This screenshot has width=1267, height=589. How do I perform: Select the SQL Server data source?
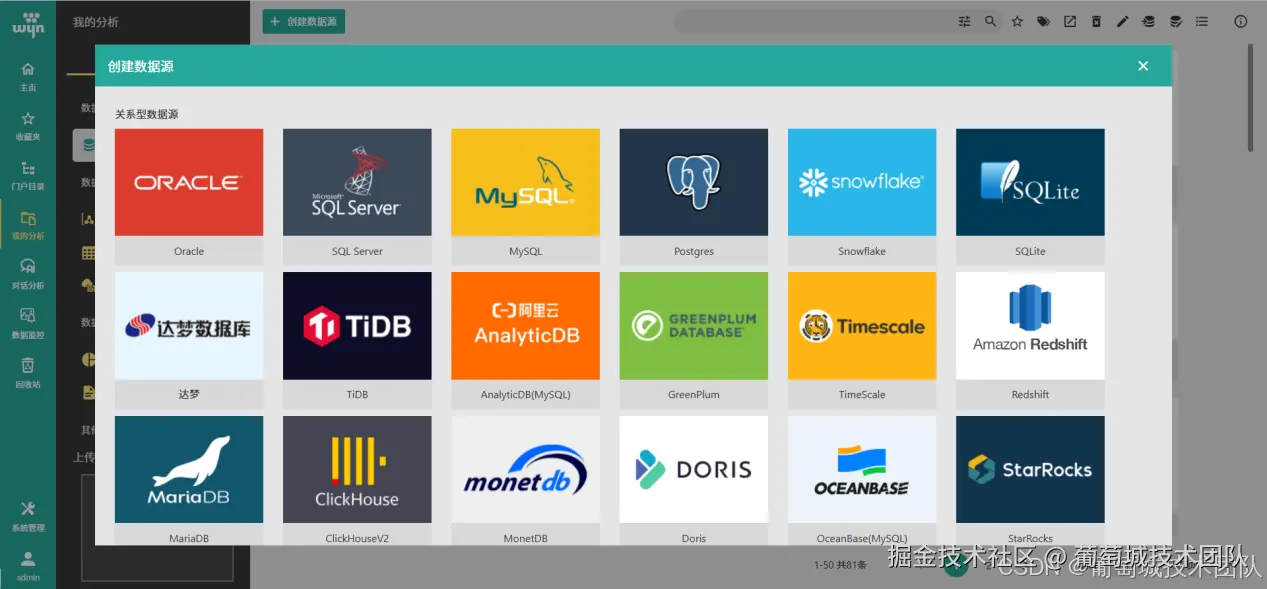click(357, 196)
